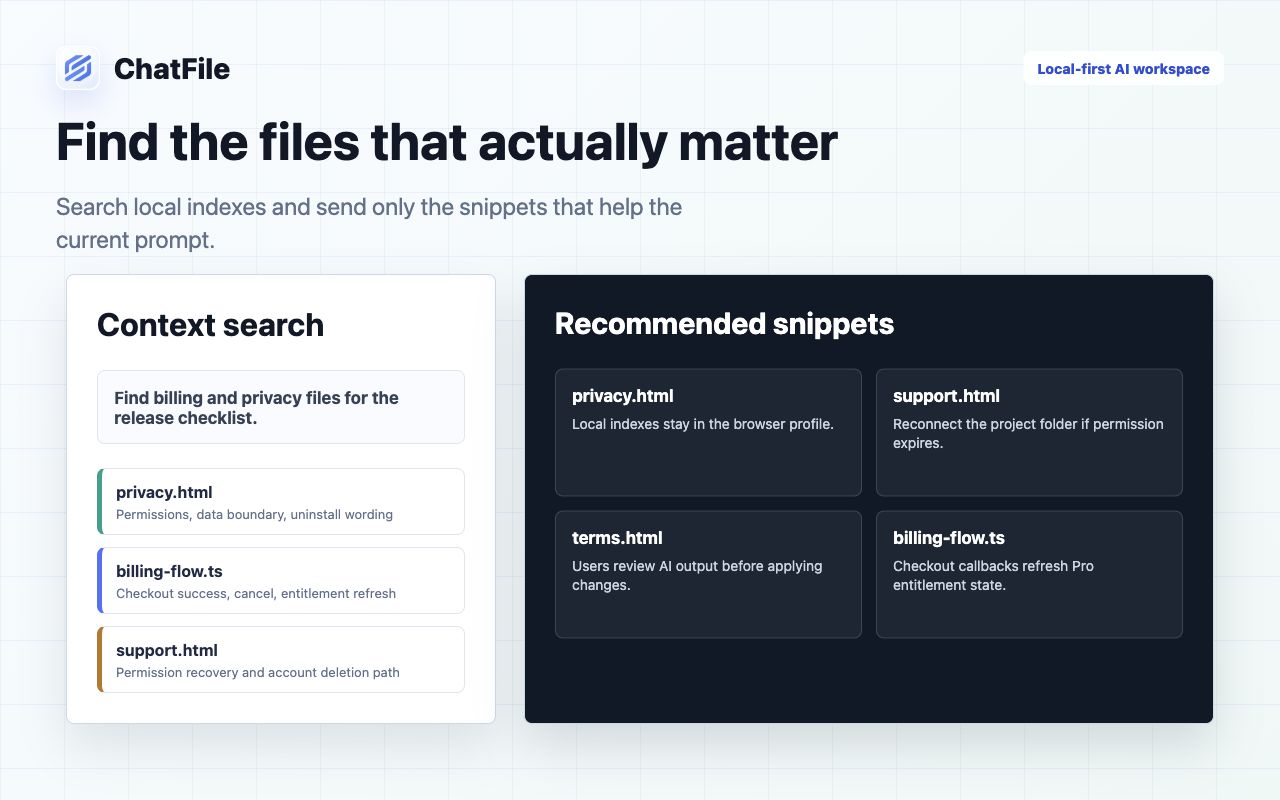1280x800 pixels.
Task: Click 'Permissions, data boundary, uninstall wording' text
Action: tap(254, 515)
